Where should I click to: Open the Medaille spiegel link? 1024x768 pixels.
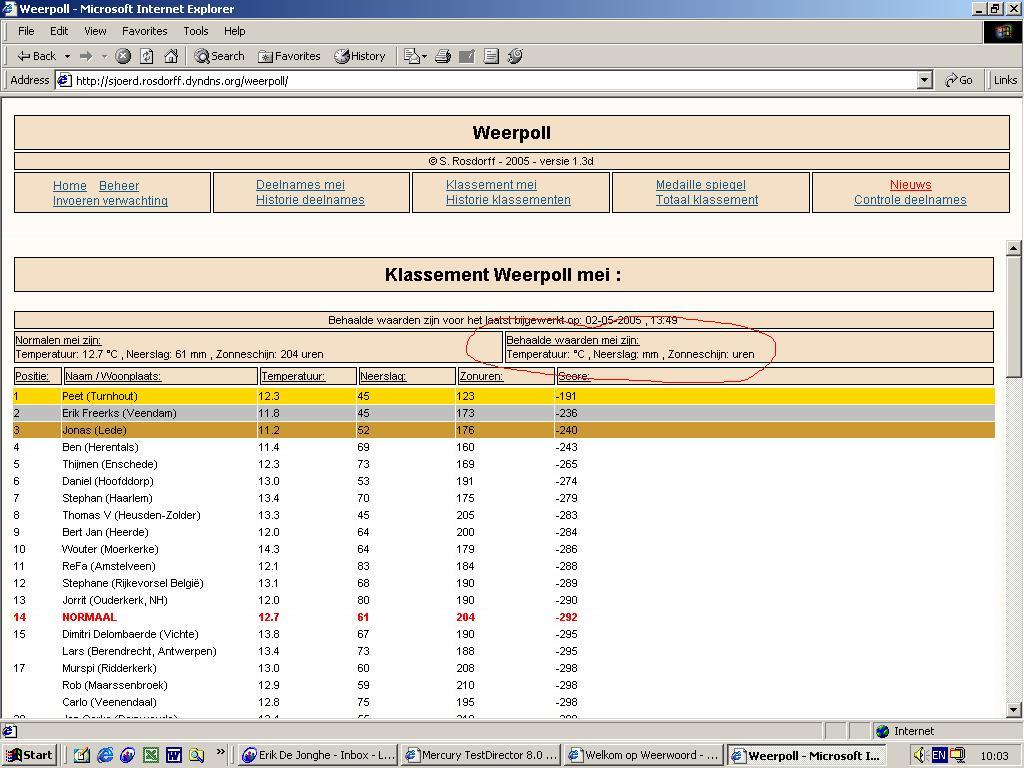pyautogui.click(x=700, y=185)
